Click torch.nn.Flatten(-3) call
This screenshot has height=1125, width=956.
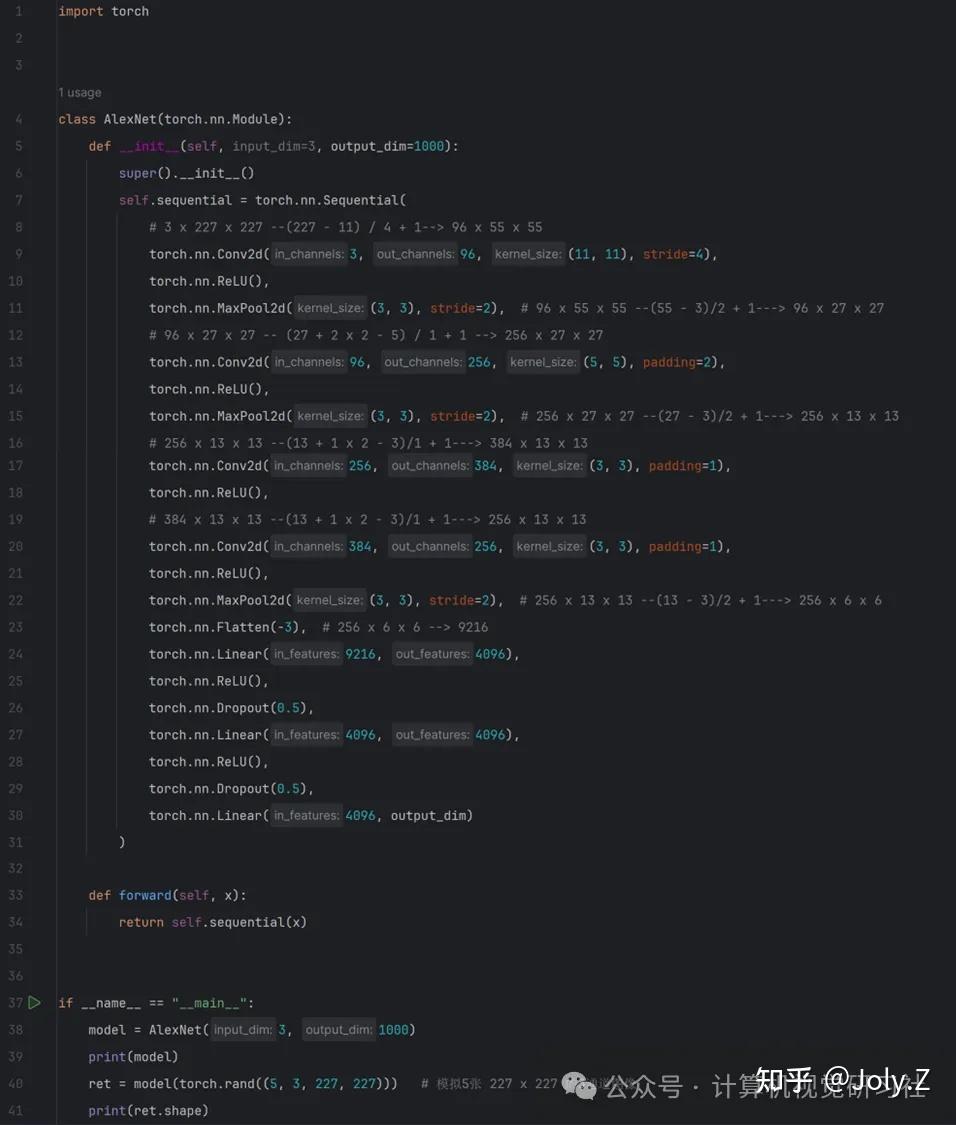[x=227, y=627]
